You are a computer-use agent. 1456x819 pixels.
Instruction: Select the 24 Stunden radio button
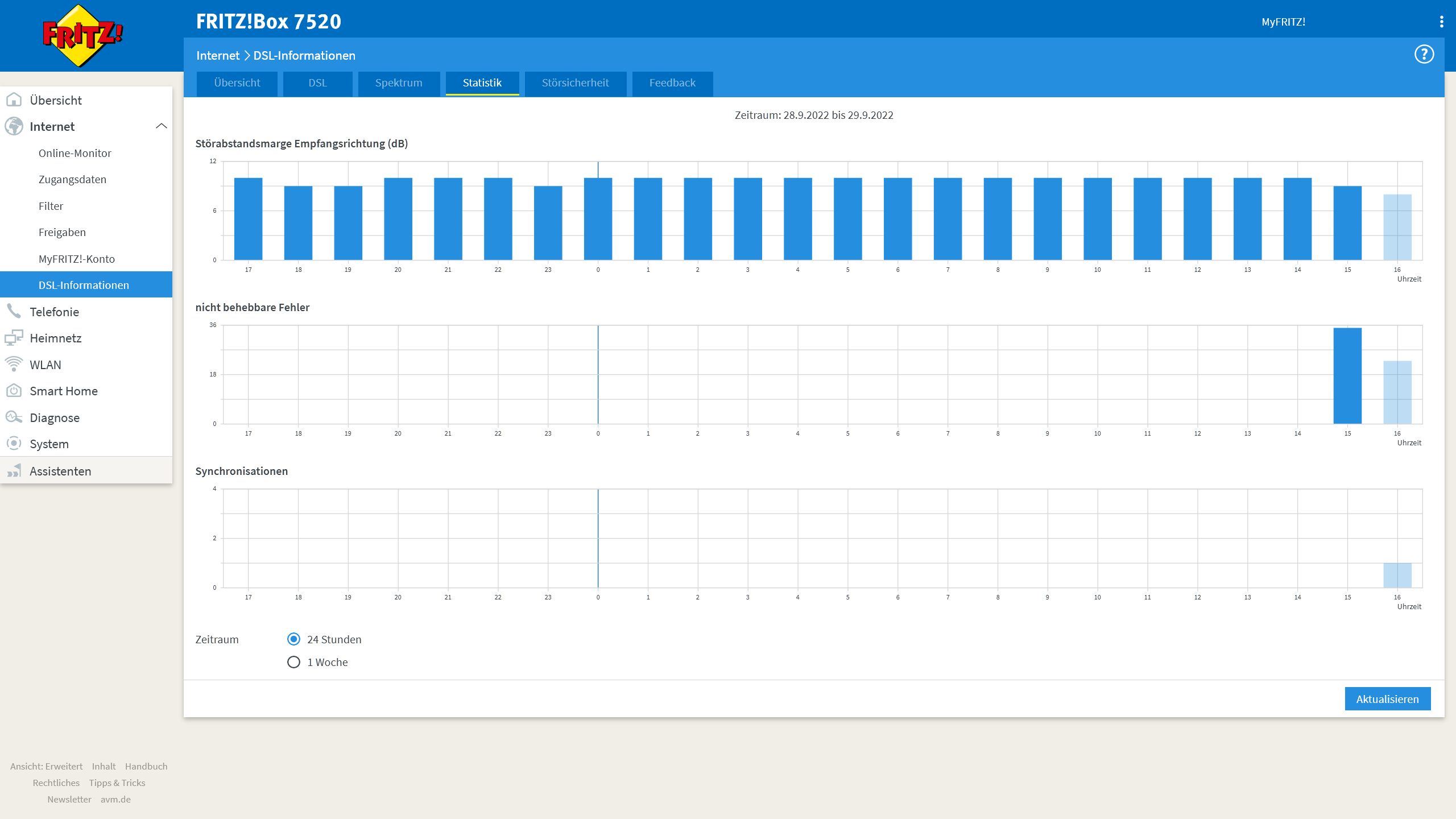[x=293, y=639]
